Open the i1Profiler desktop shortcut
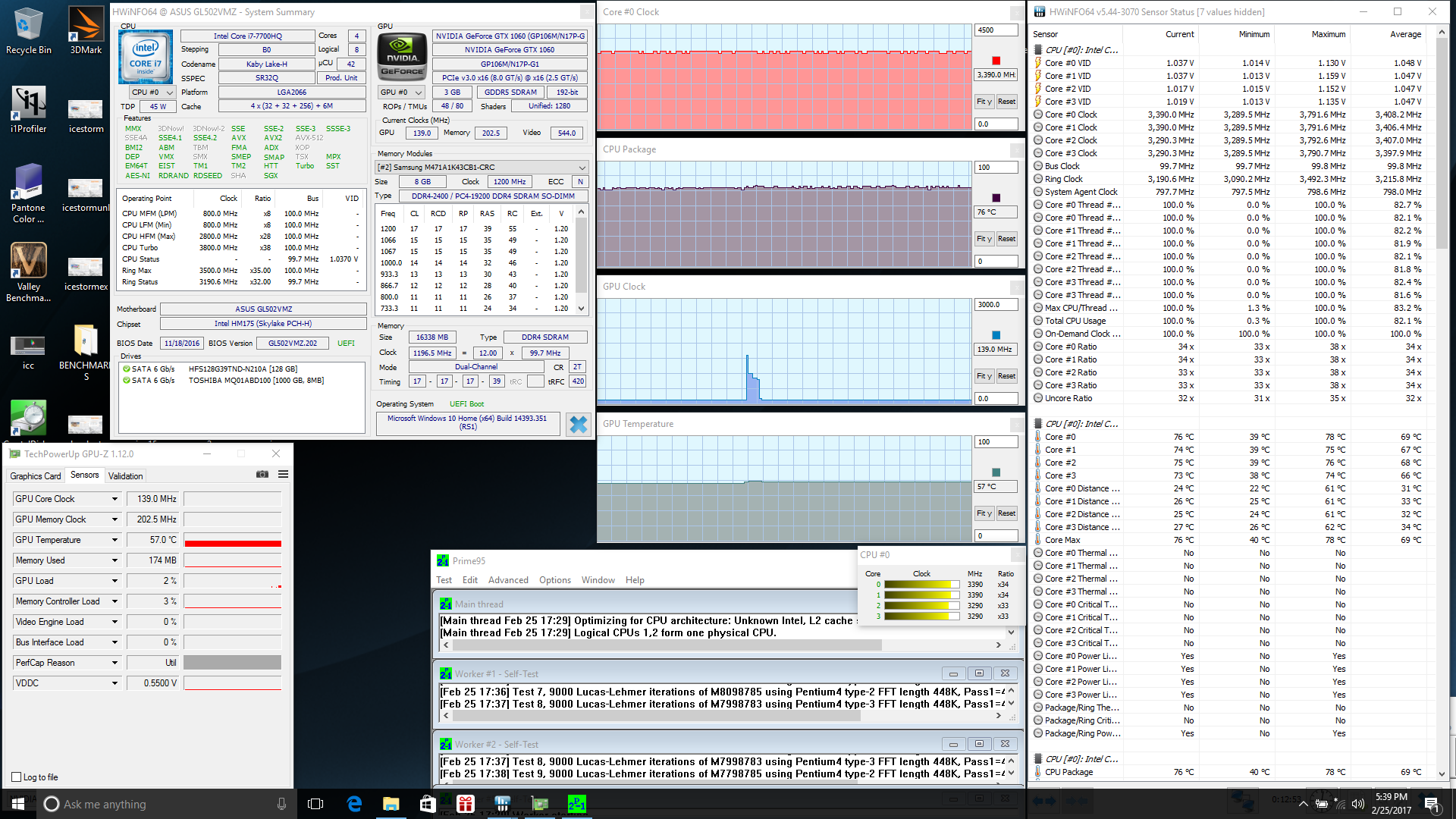 point(28,109)
